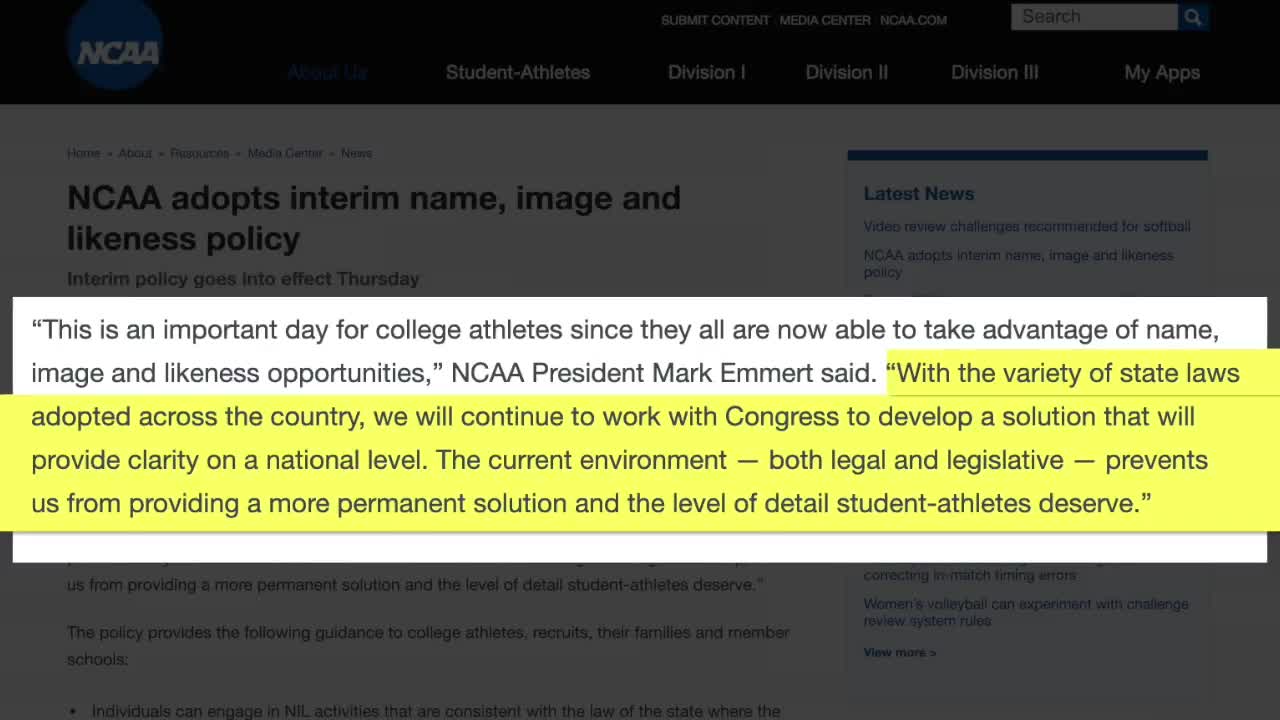Image resolution: width=1280 pixels, height=720 pixels.
Task: Click the Submit Content link
Action: click(715, 20)
